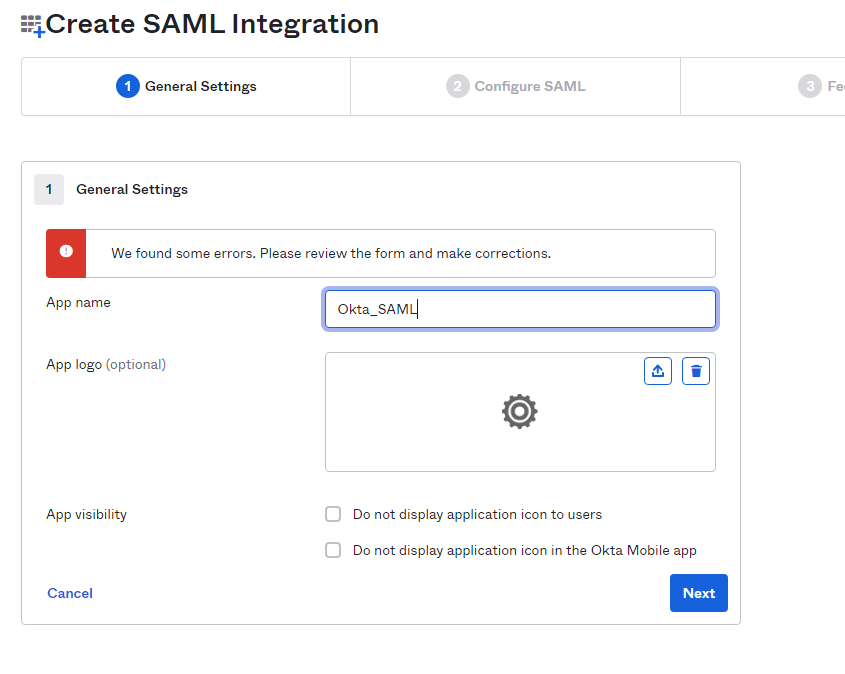Viewport: 845px width, 674px height.
Task: Click the Next button
Action: tap(698, 593)
